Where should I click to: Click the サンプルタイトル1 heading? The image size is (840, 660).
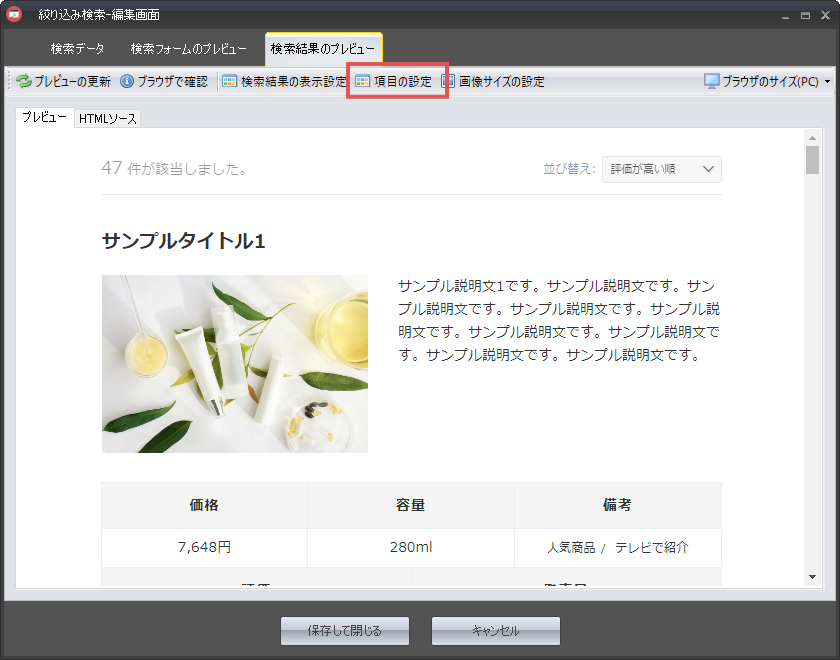click(x=183, y=241)
